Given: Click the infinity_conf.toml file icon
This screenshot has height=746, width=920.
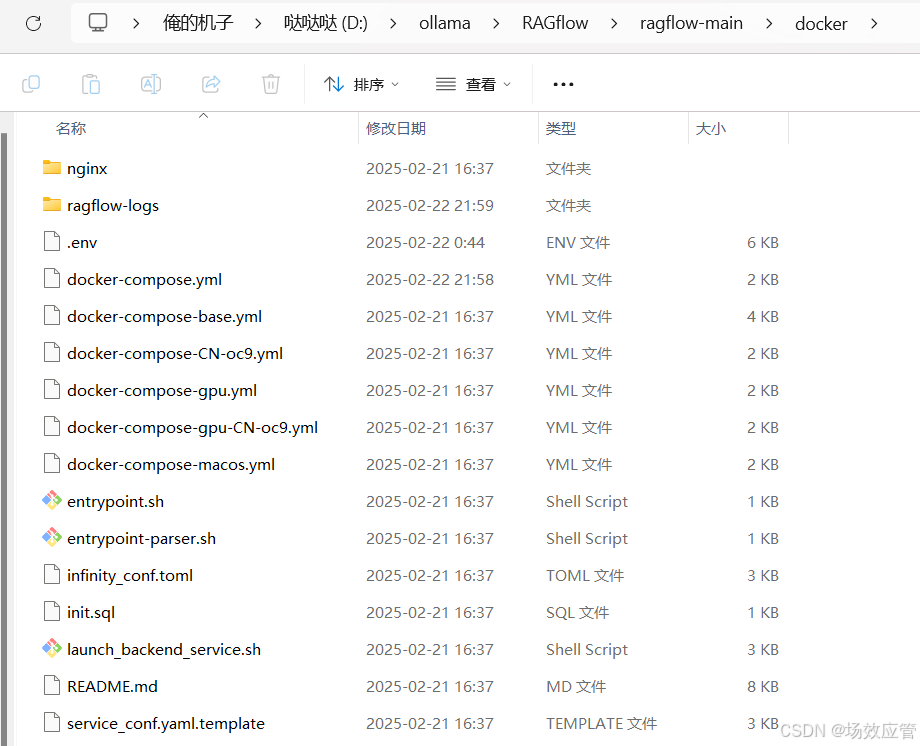Looking at the screenshot, I should (x=52, y=574).
